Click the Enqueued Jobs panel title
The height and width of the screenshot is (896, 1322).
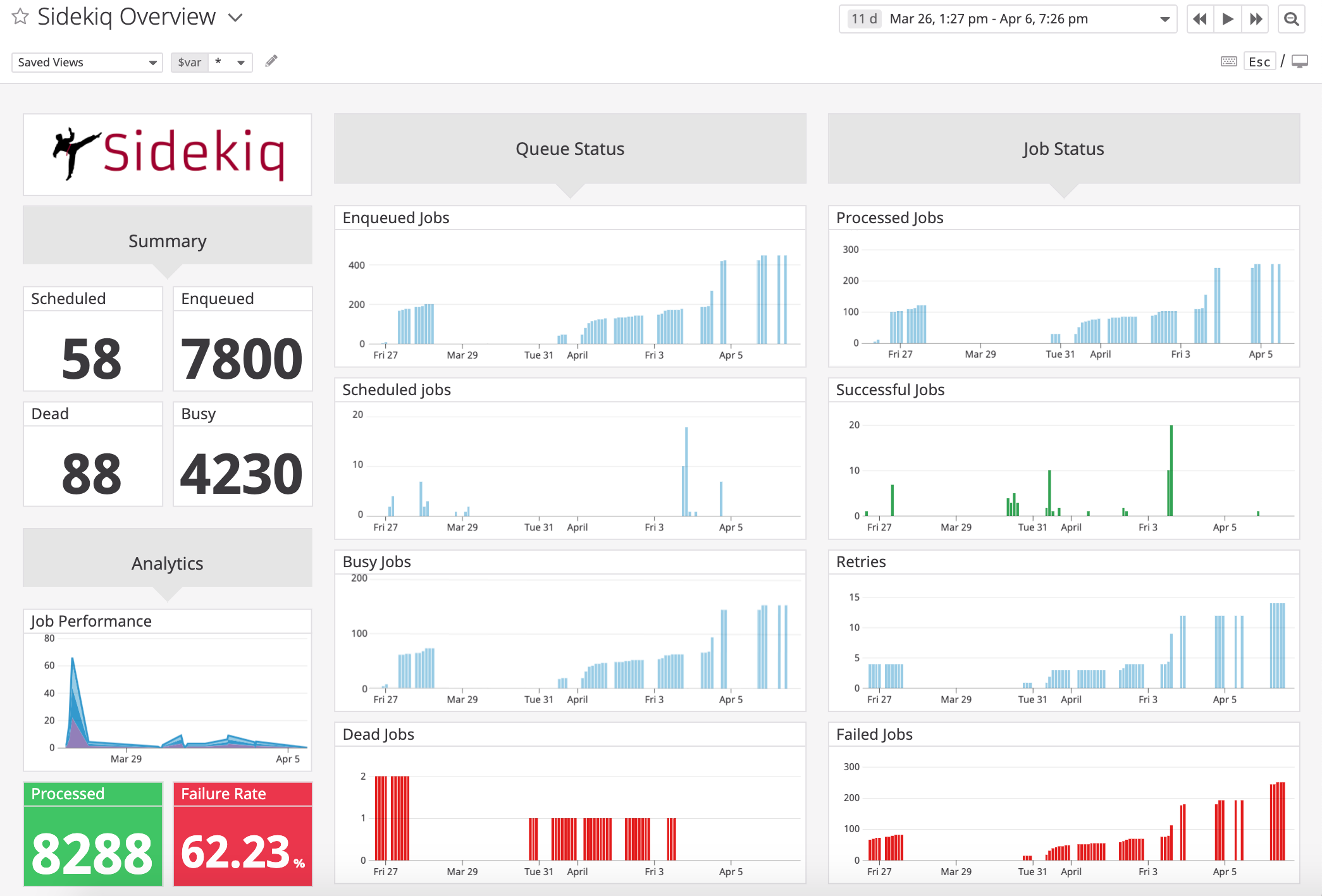pos(395,217)
